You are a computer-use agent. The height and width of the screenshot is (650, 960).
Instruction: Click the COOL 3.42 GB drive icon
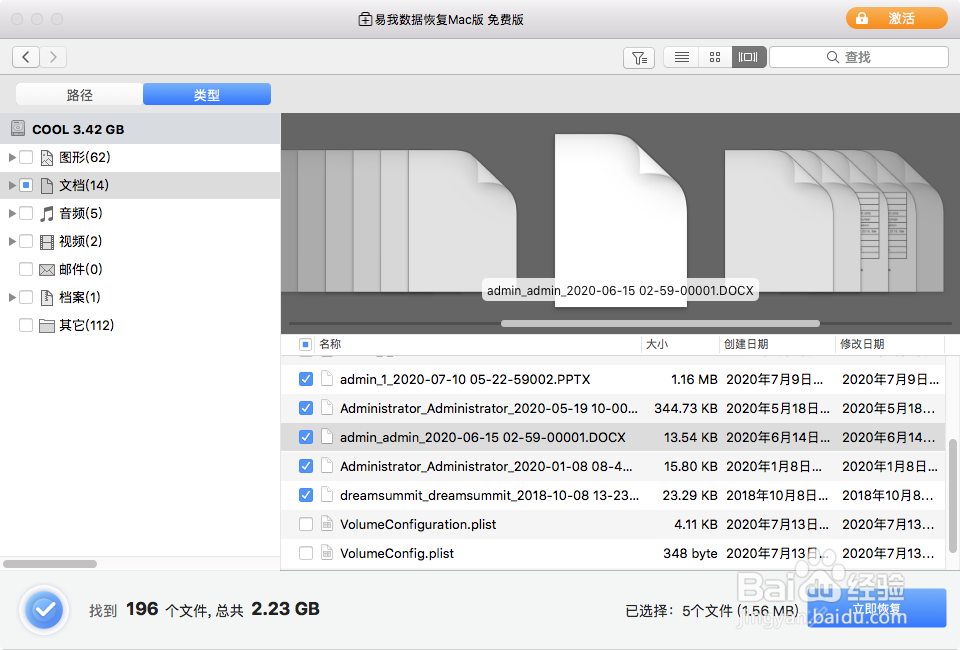click(x=18, y=129)
